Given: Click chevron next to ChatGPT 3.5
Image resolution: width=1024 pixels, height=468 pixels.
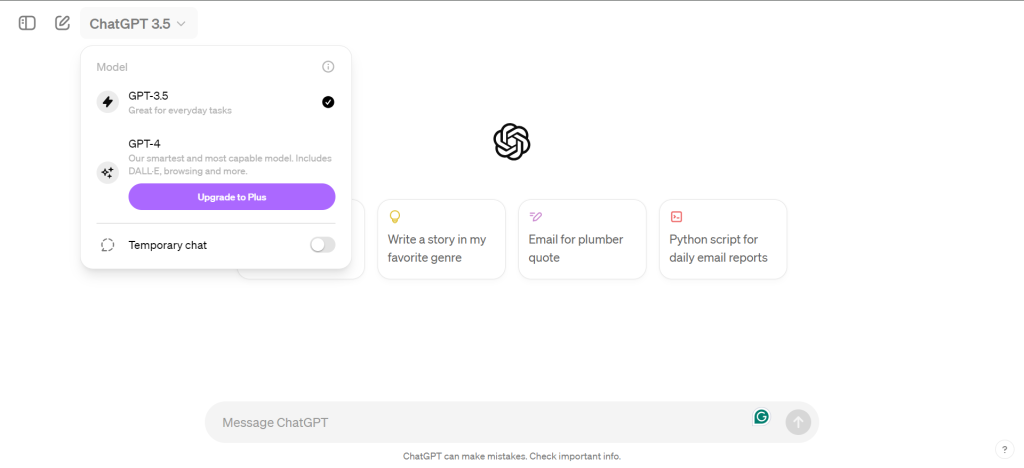Looking at the screenshot, I should pyautogui.click(x=182, y=24).
